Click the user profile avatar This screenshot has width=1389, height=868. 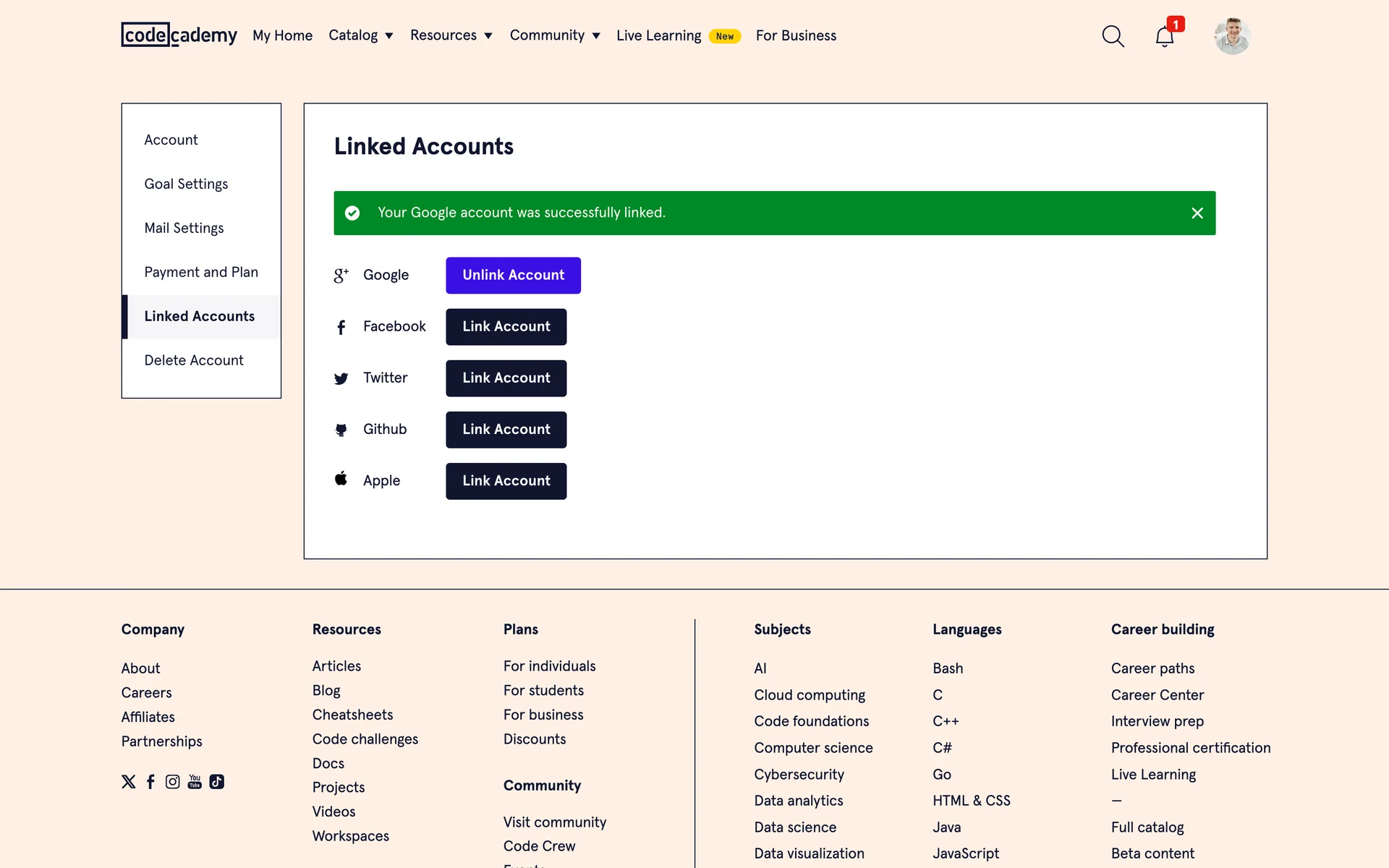(1232, 36)
